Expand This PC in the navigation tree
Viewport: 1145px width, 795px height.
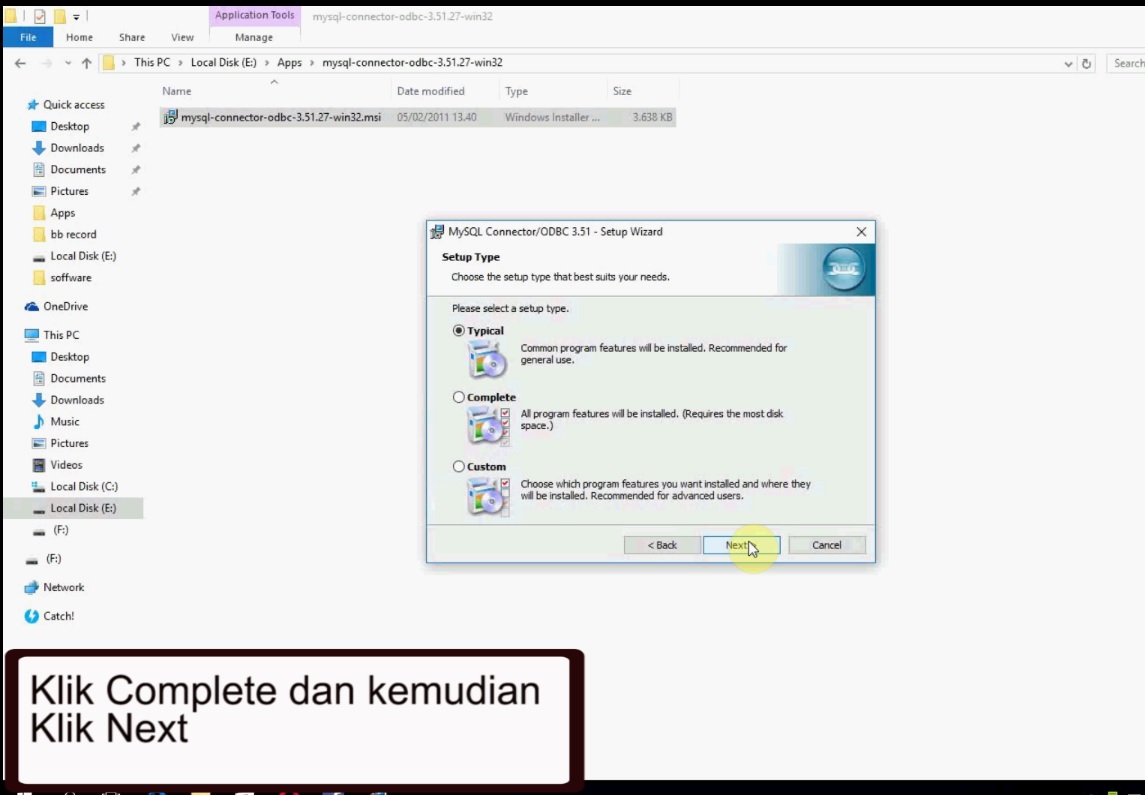(x=14, y=335)
